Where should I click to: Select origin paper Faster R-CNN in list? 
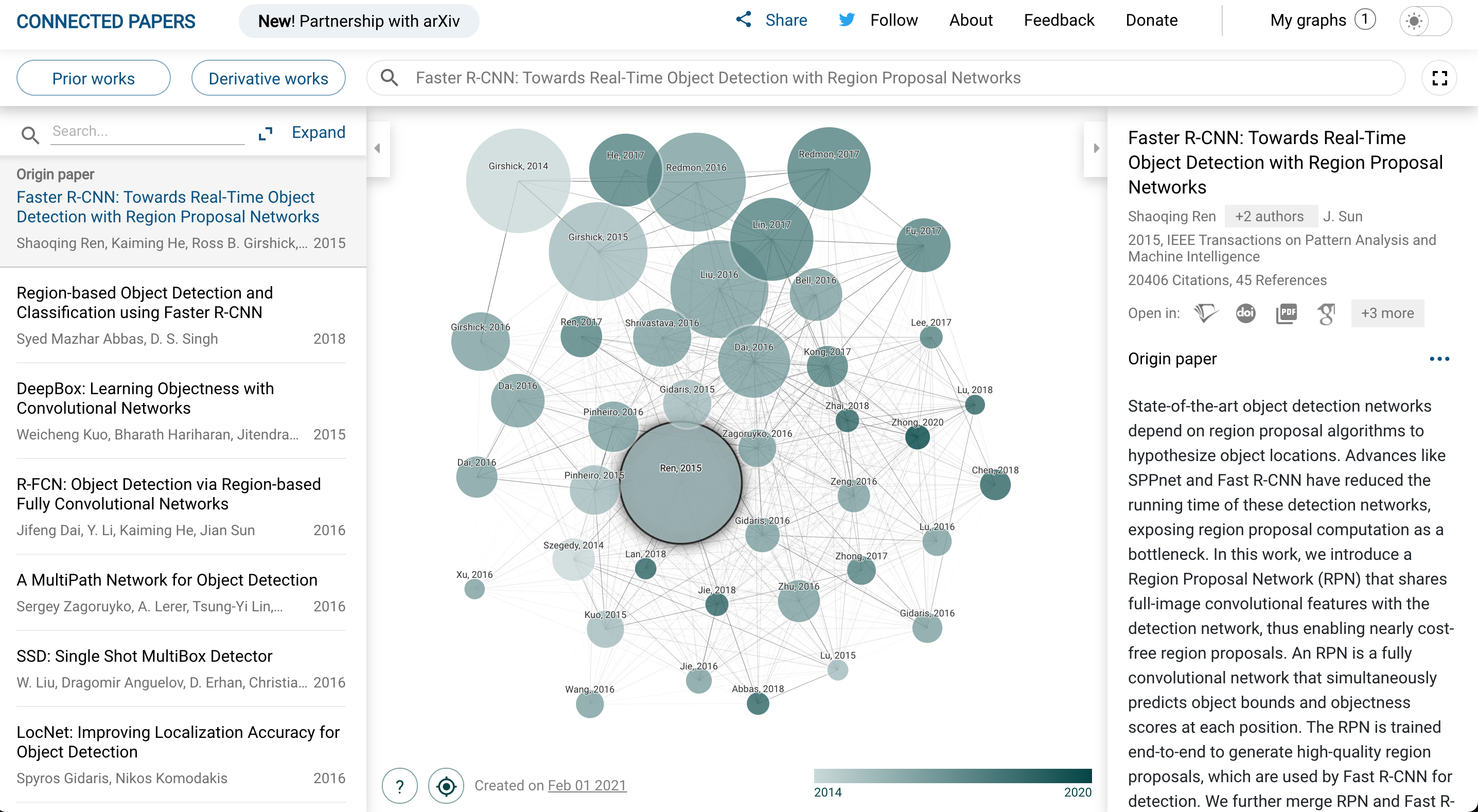click(x=183, y=212)
